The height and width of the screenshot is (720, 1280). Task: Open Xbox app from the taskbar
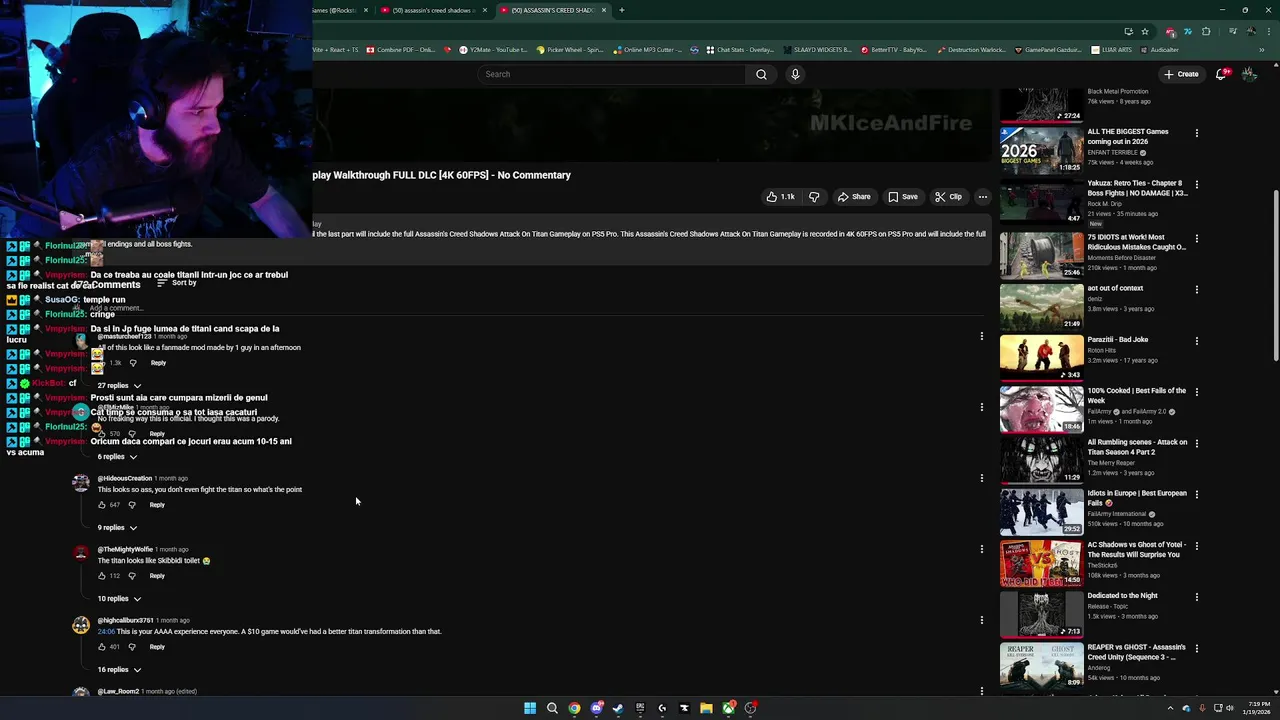click(x=728, y=708)
